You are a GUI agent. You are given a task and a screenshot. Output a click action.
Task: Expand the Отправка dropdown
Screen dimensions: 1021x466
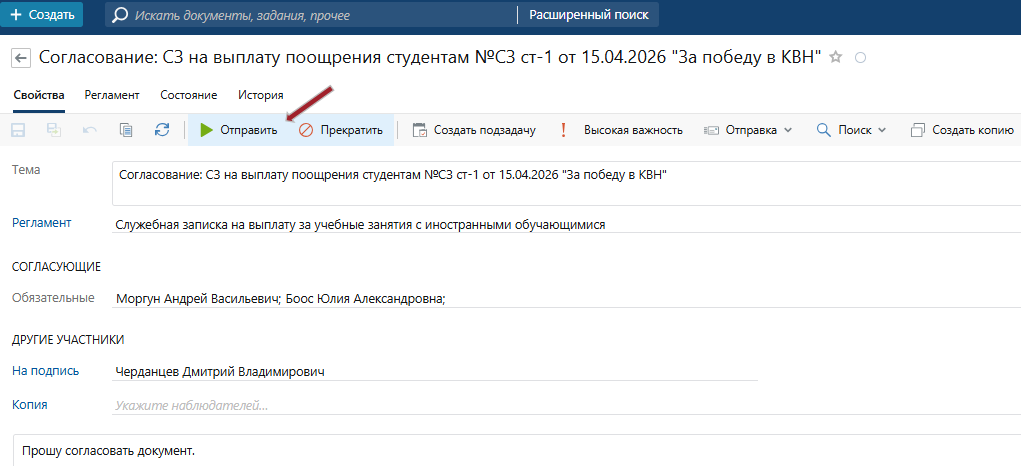(x=748, y=130)
